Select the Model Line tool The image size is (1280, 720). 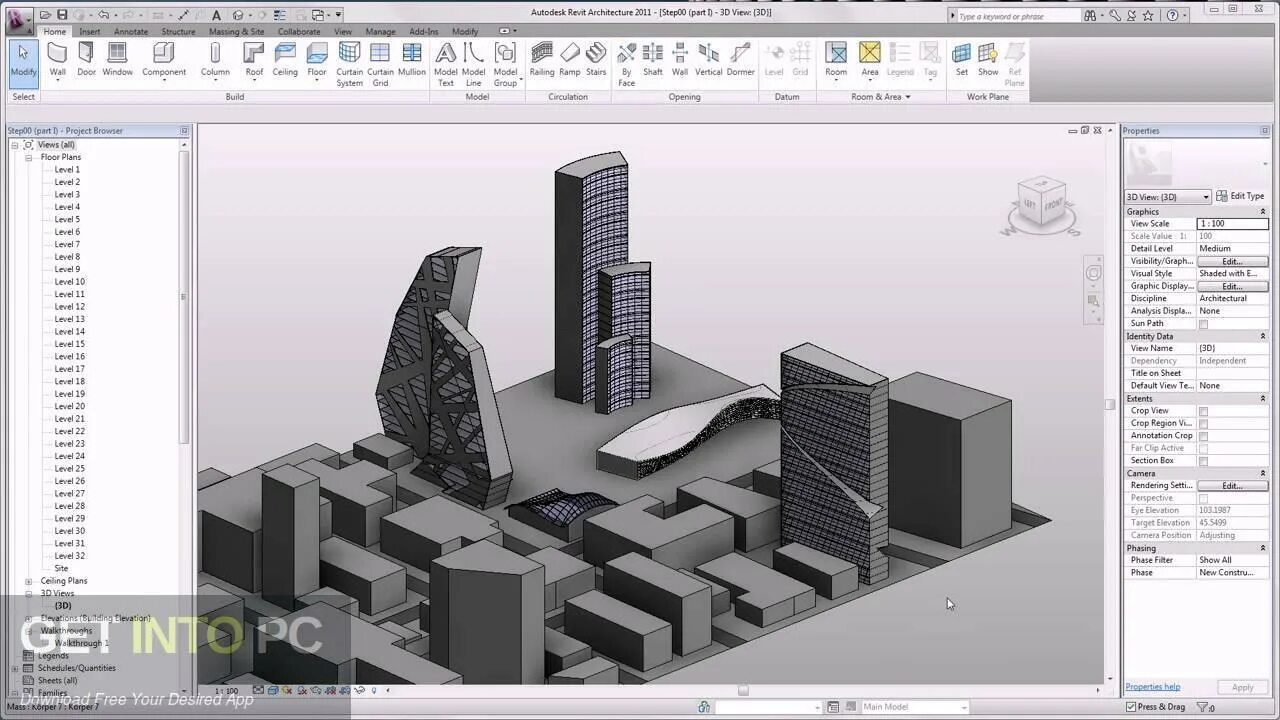pyautogui.click(x=474, y=64)
